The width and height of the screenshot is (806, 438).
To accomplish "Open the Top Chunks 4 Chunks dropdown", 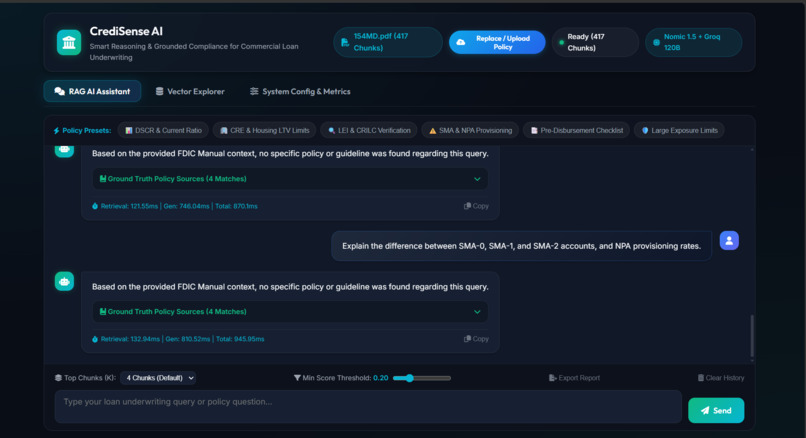I will pos(158,378).
